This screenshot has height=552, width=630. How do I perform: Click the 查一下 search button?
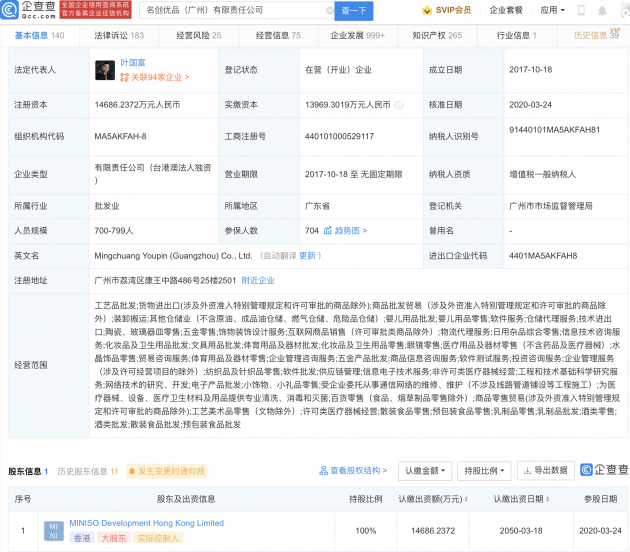pyautogui.click(x=354, y=11)
